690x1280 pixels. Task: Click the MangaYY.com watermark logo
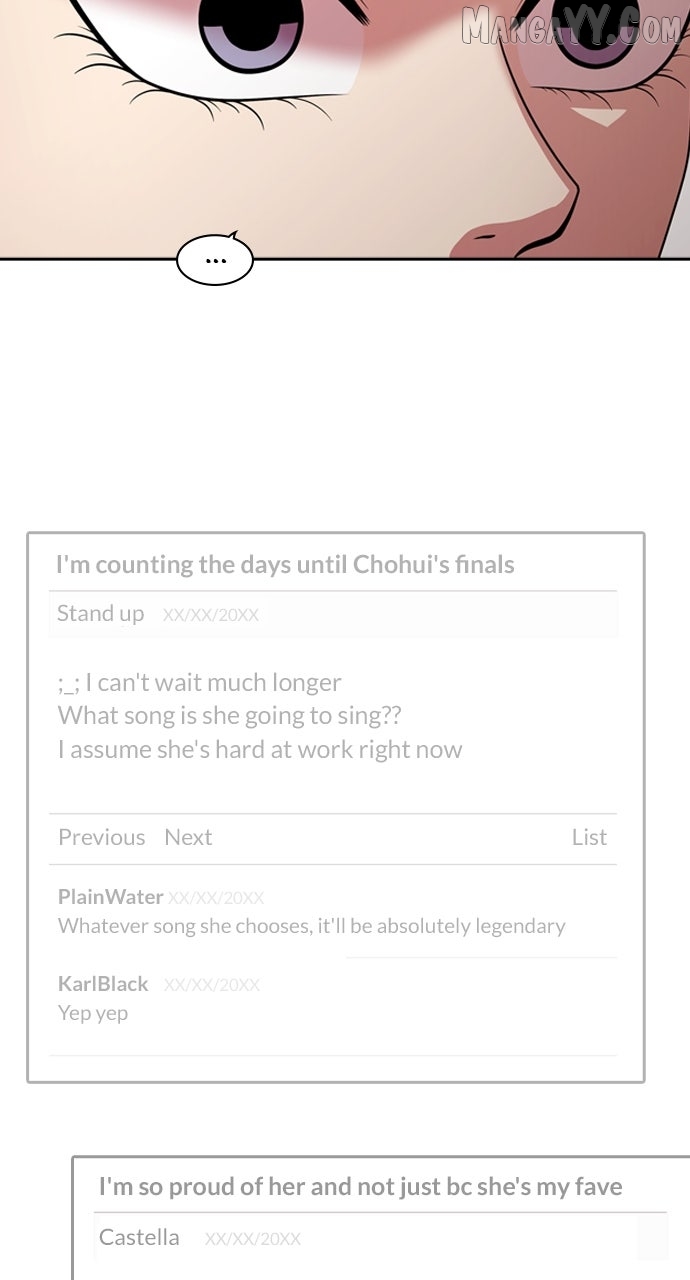(x=571, y=25)
